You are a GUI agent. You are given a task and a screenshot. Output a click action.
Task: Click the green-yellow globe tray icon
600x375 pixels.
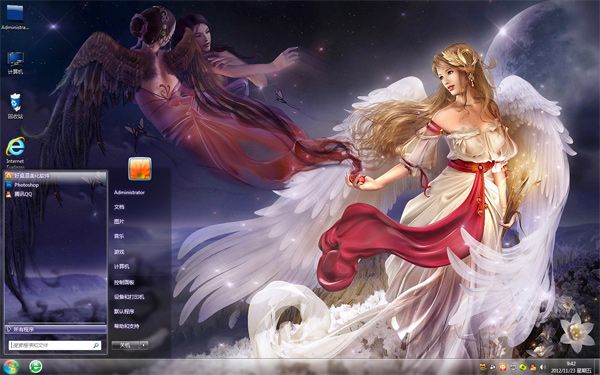click(523, 367)
